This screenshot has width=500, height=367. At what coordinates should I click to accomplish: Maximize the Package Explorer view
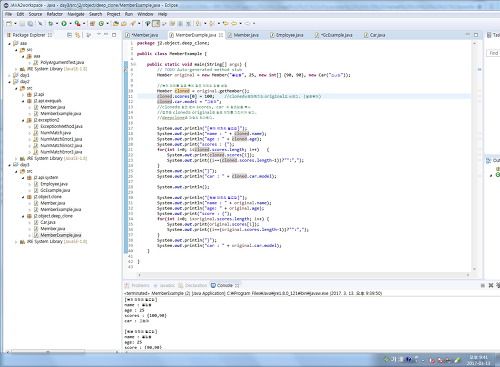click(114, 35)
